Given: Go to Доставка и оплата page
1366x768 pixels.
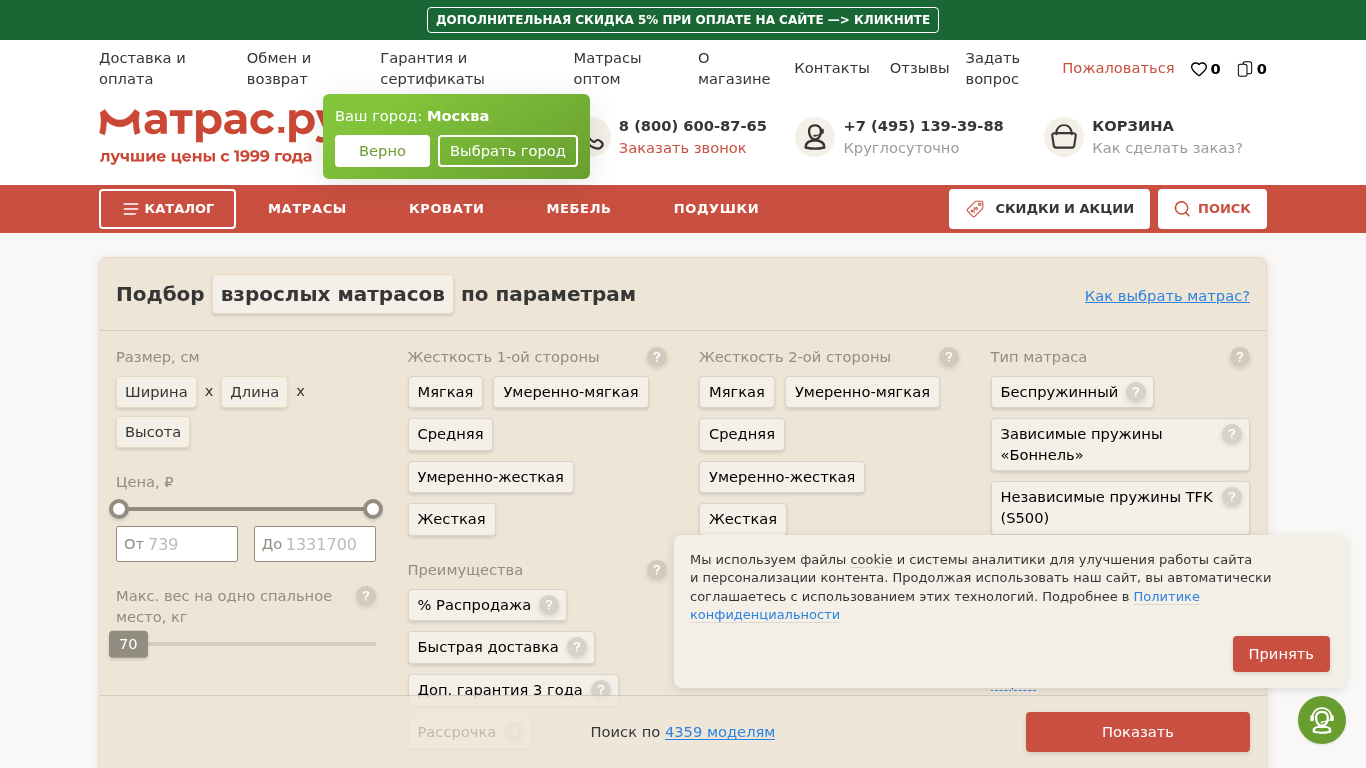Looking at the screenshot, I should [142, 68].
